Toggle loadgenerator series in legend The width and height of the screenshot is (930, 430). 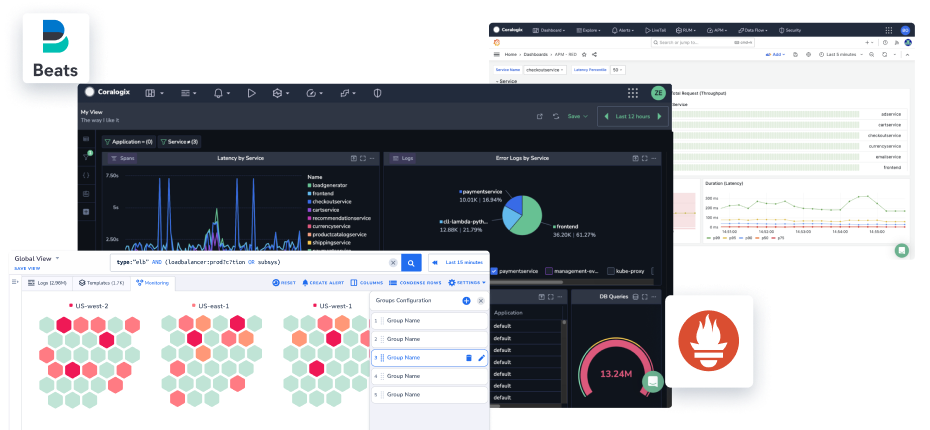pos(327,185)
